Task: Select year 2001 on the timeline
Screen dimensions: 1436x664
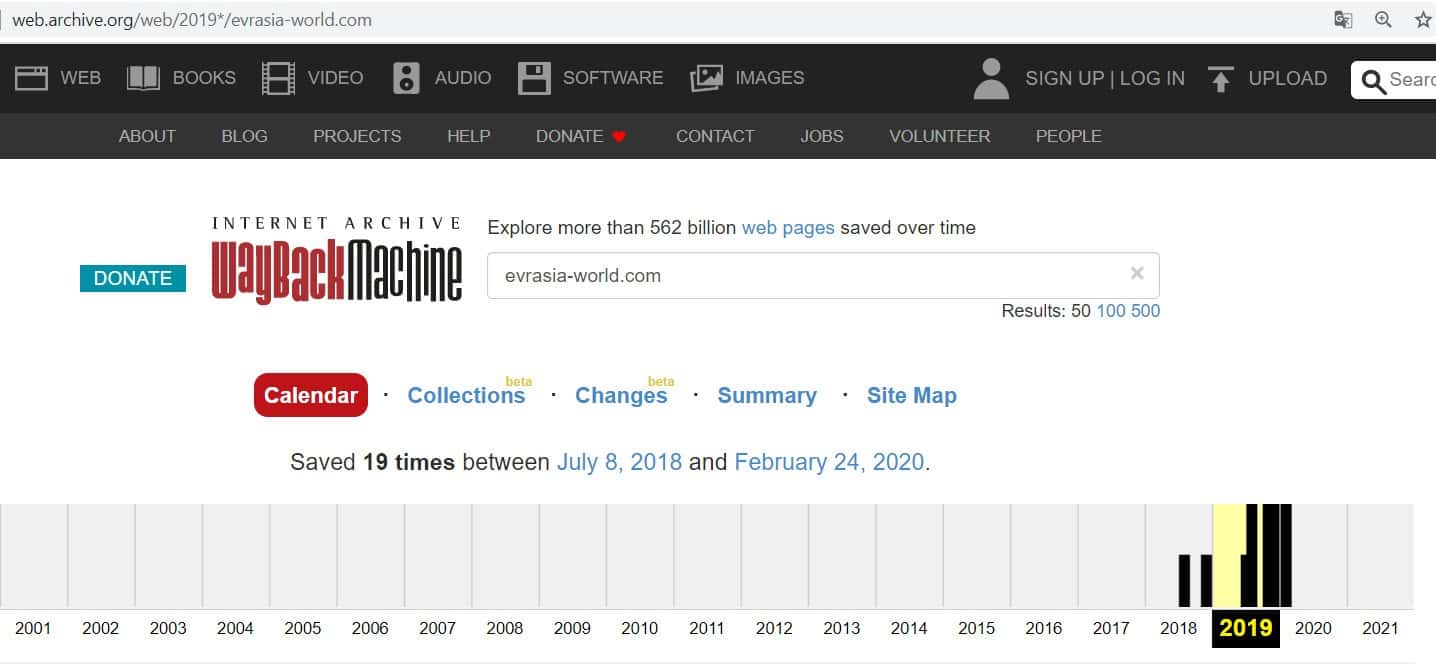Action: click(33, 628)
